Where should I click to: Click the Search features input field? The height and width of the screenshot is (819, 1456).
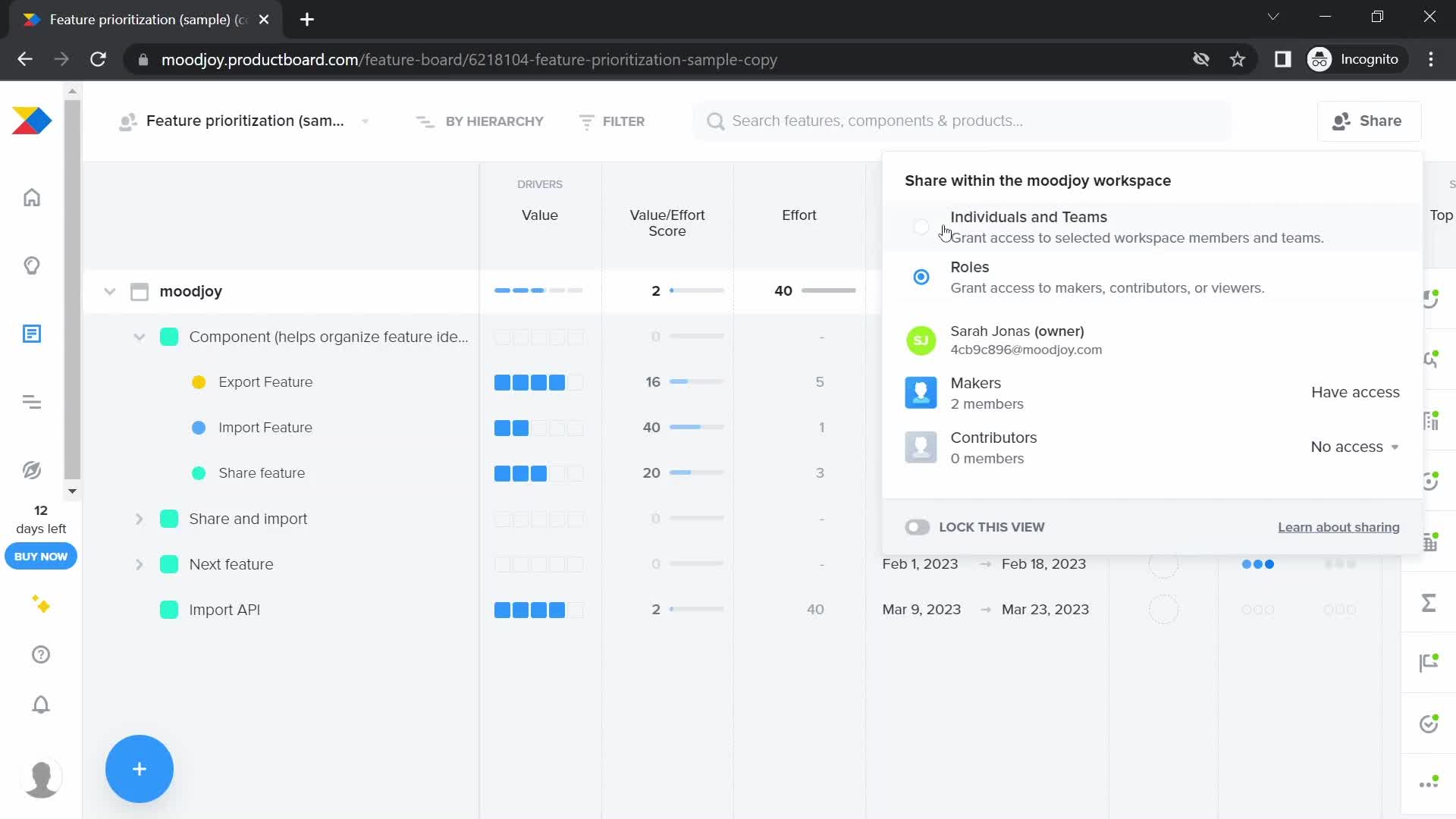pyautogui.click(x=962, y=121)
